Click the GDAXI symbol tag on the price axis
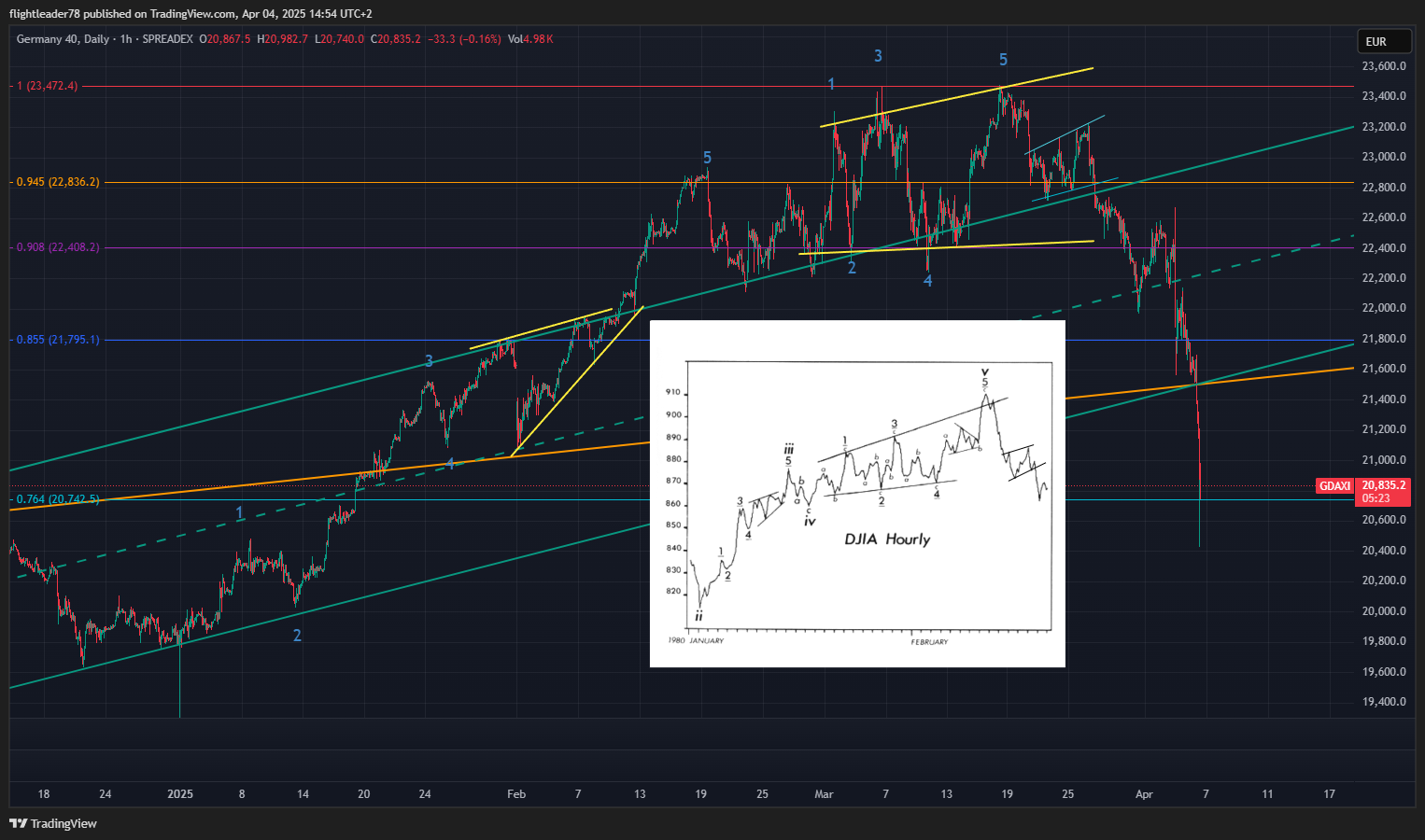Viewport: 1425px width, 840px height. click(x=1334, y=486)
